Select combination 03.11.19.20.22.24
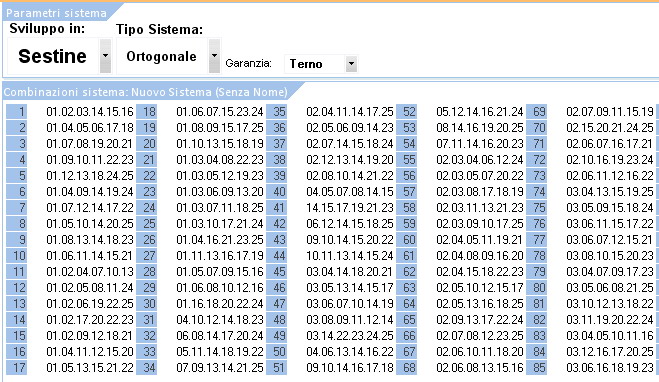Screen dimensions: 659x382 pyautogui.click(x=610, y=319)
